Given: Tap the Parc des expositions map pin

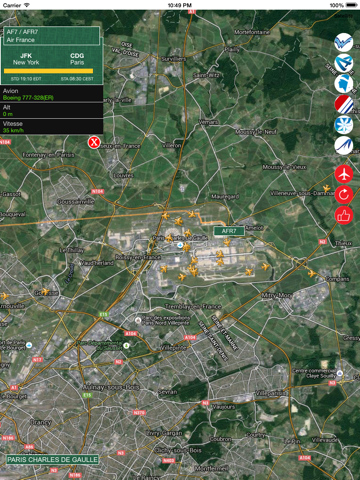Looking at the screenshot, I should coord(138,320).
